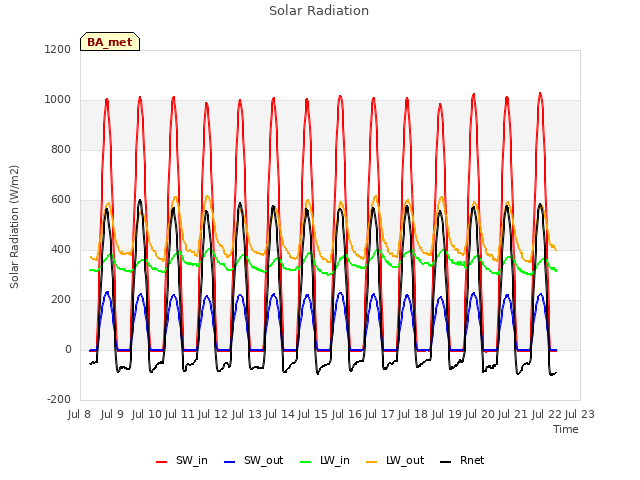Click the Jul 15 x-axis label

point(313,415)
